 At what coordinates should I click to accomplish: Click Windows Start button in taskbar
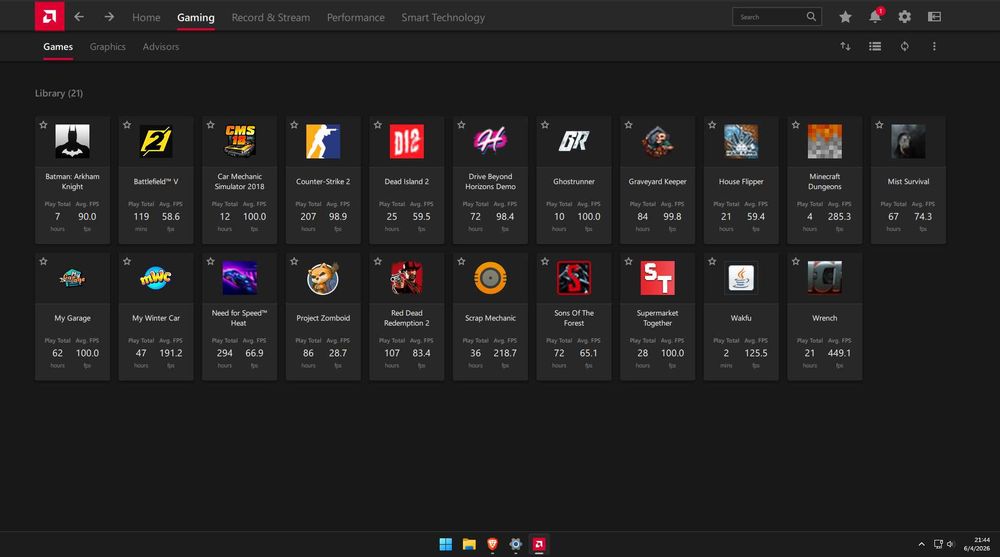tap(446, 544)
